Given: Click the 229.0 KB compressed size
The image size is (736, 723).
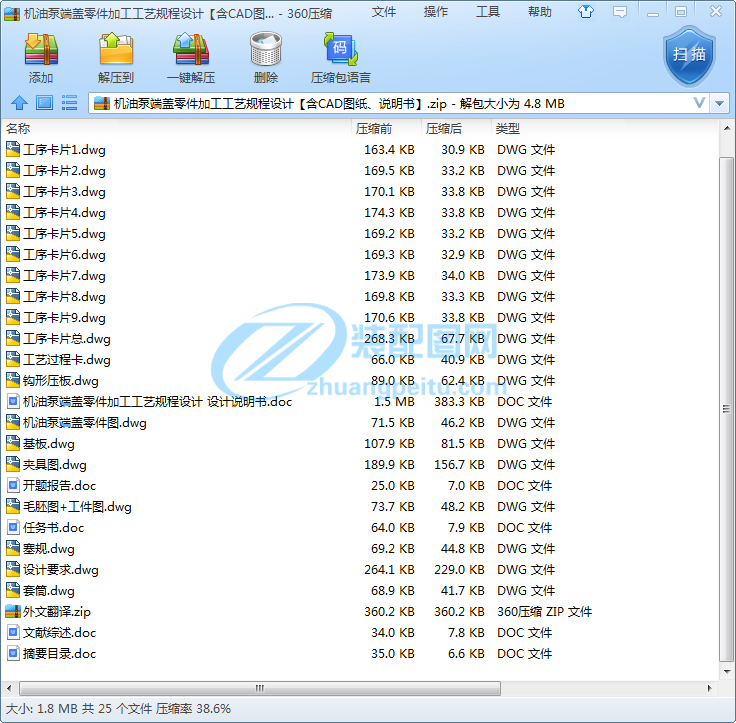Looking at the screenshot, I should 459,569.
